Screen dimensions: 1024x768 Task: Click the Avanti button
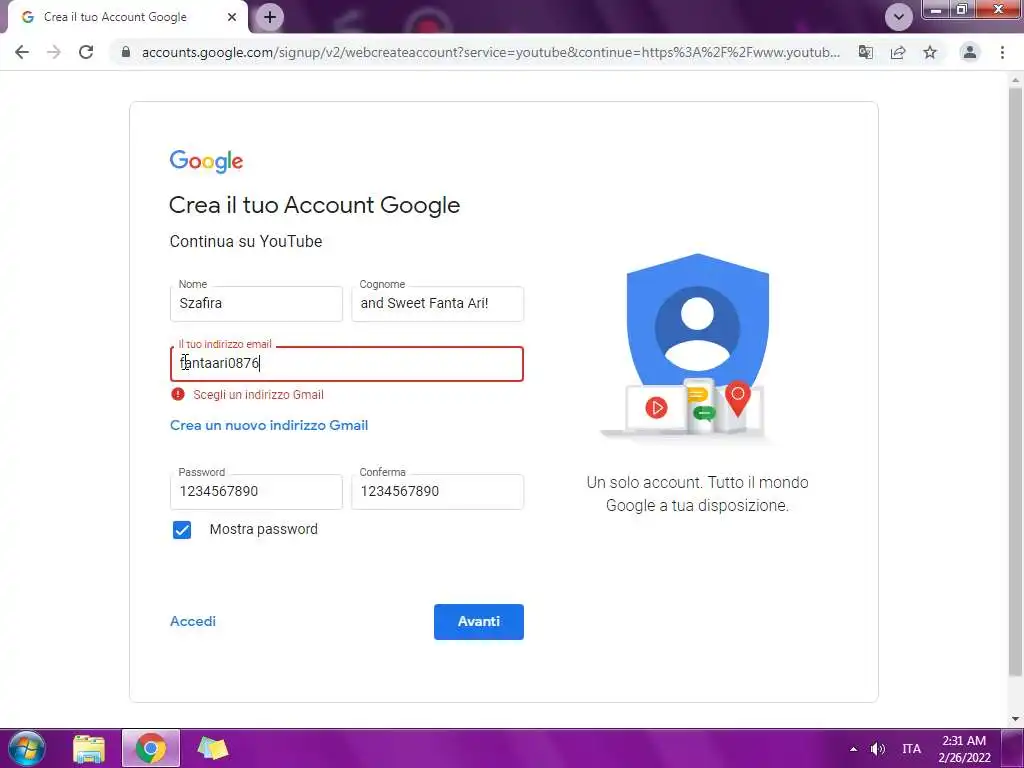click(479, 622)
